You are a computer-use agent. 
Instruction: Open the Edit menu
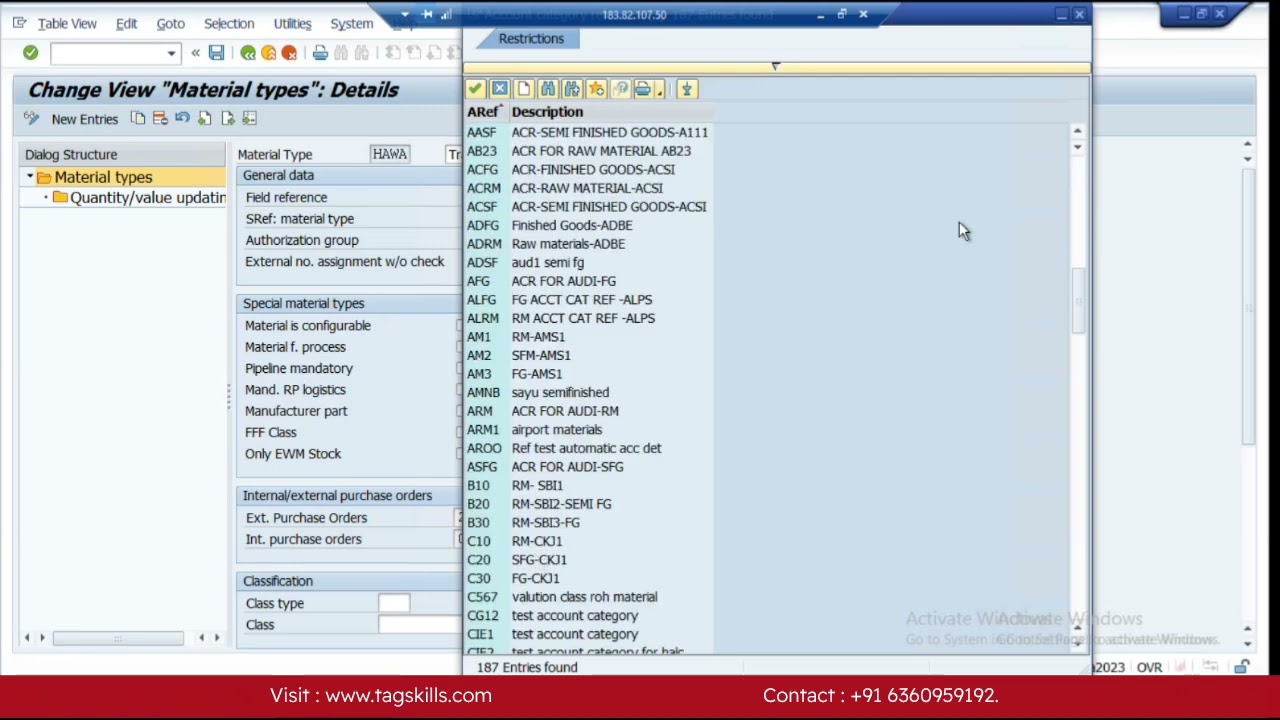(126, 23)
